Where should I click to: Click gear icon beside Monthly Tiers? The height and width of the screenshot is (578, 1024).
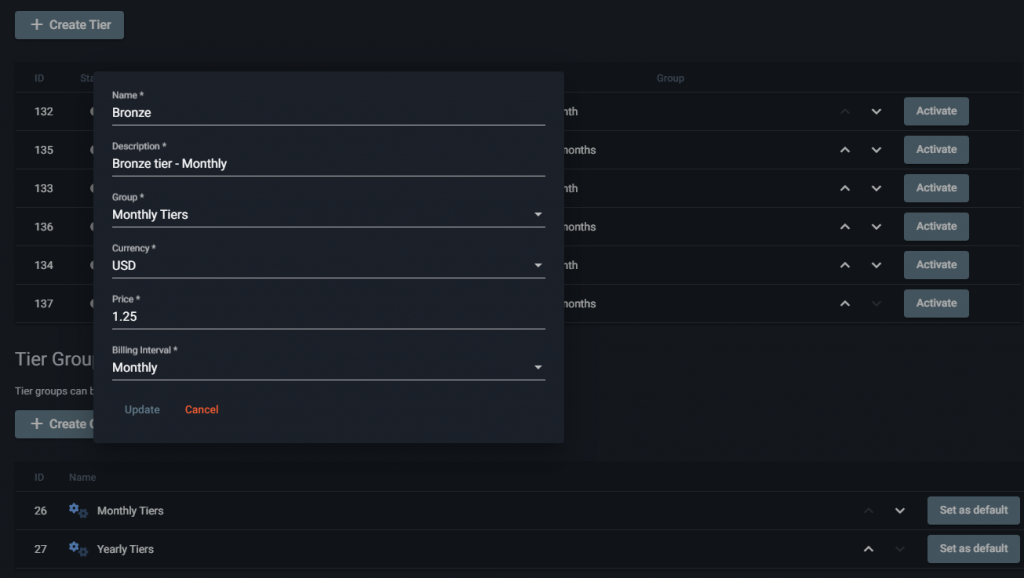(78, 511)
